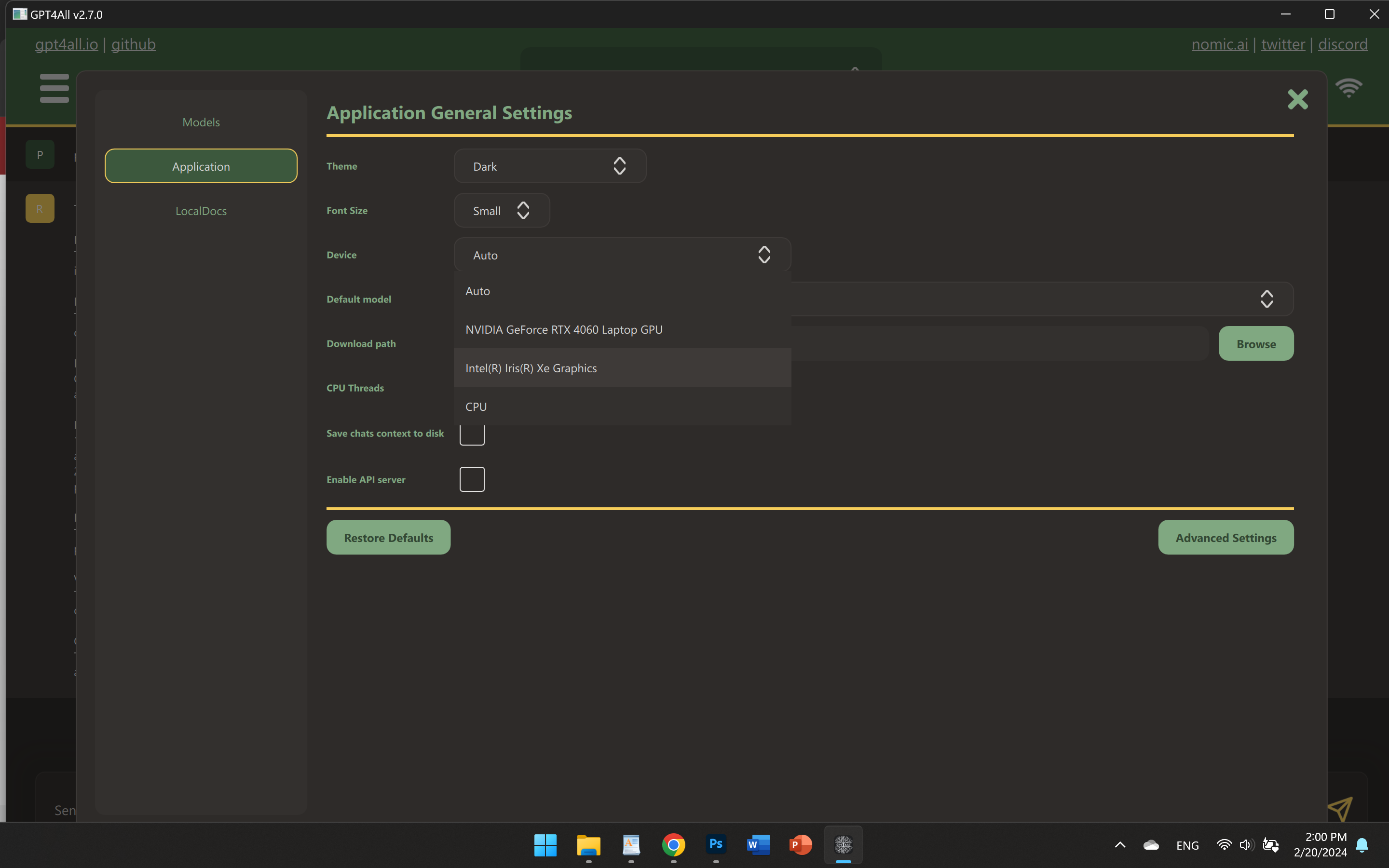Open Microsoft Word from taskbar
The image size is (1389, 868).
[758, 844]
